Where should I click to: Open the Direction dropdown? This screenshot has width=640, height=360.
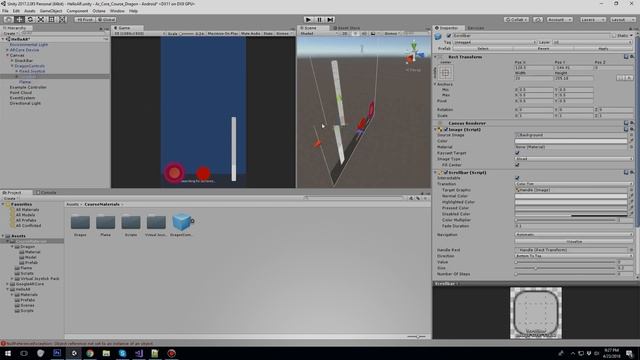point(573,256)
